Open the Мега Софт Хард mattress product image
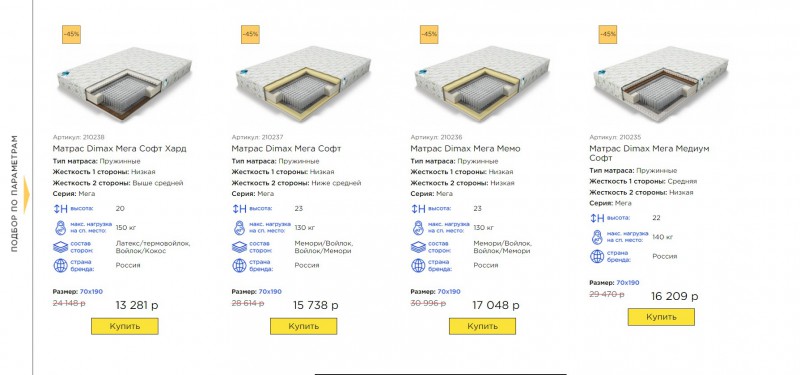This screenshot has width=800, height=375. (124, 83)
